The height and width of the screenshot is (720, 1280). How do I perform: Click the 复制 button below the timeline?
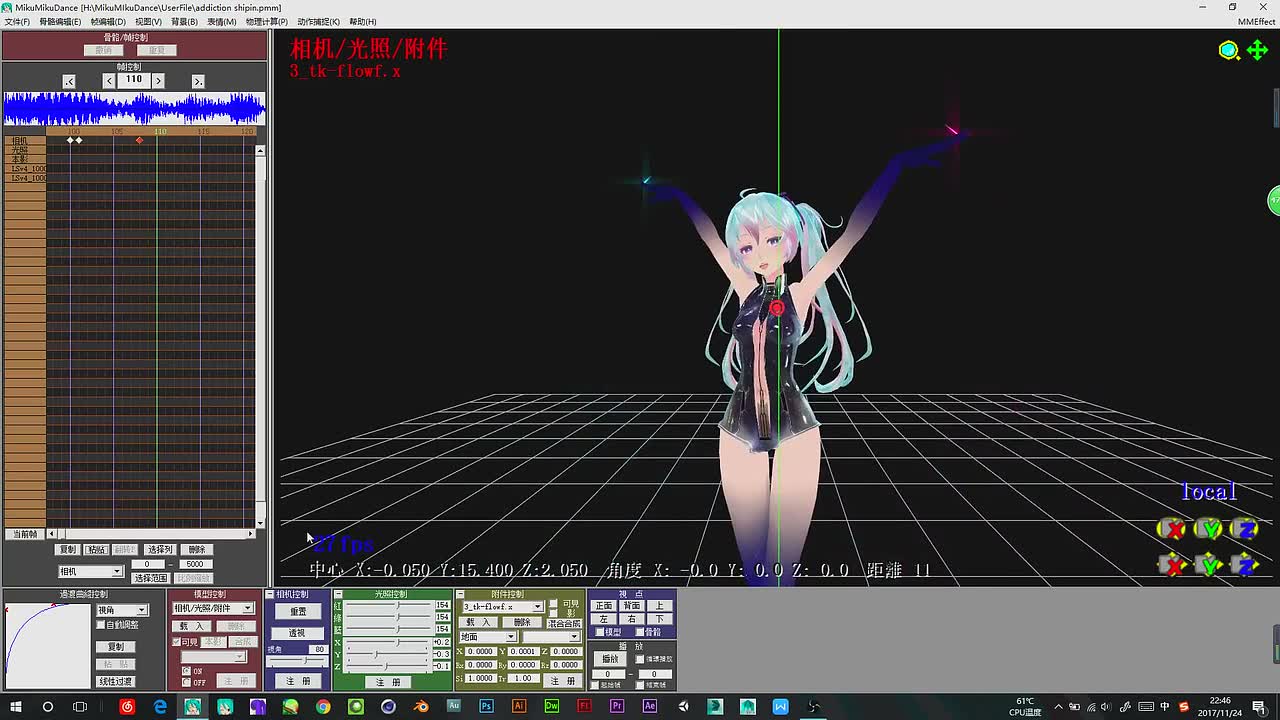(68, 549)
